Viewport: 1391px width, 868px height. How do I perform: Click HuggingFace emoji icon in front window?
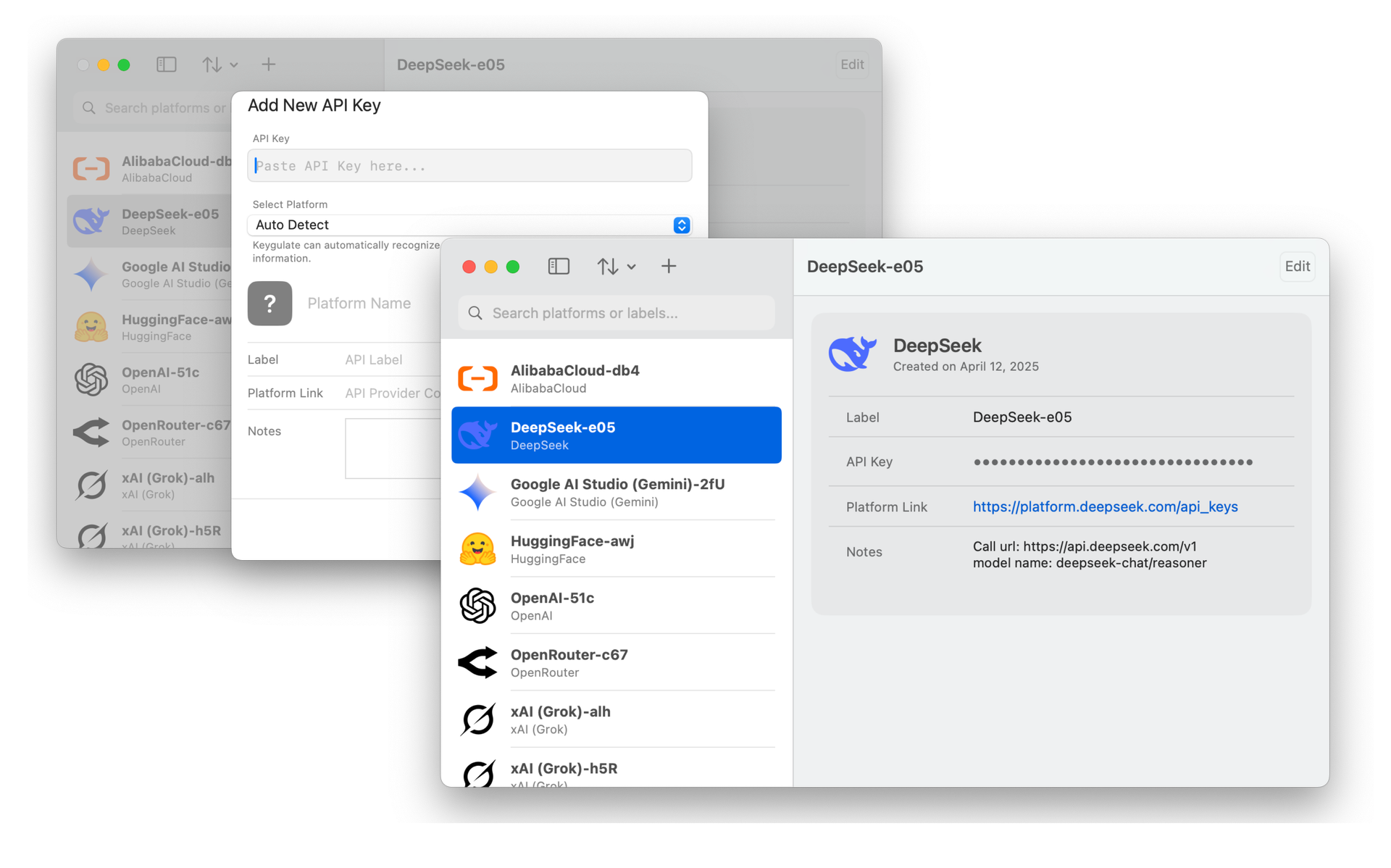coord(477,549)
